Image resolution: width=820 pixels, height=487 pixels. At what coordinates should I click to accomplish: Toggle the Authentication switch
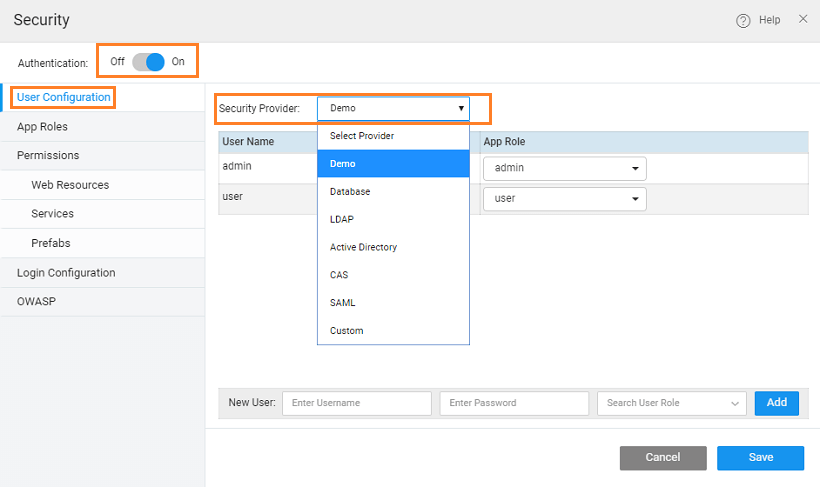coord(148,62)
